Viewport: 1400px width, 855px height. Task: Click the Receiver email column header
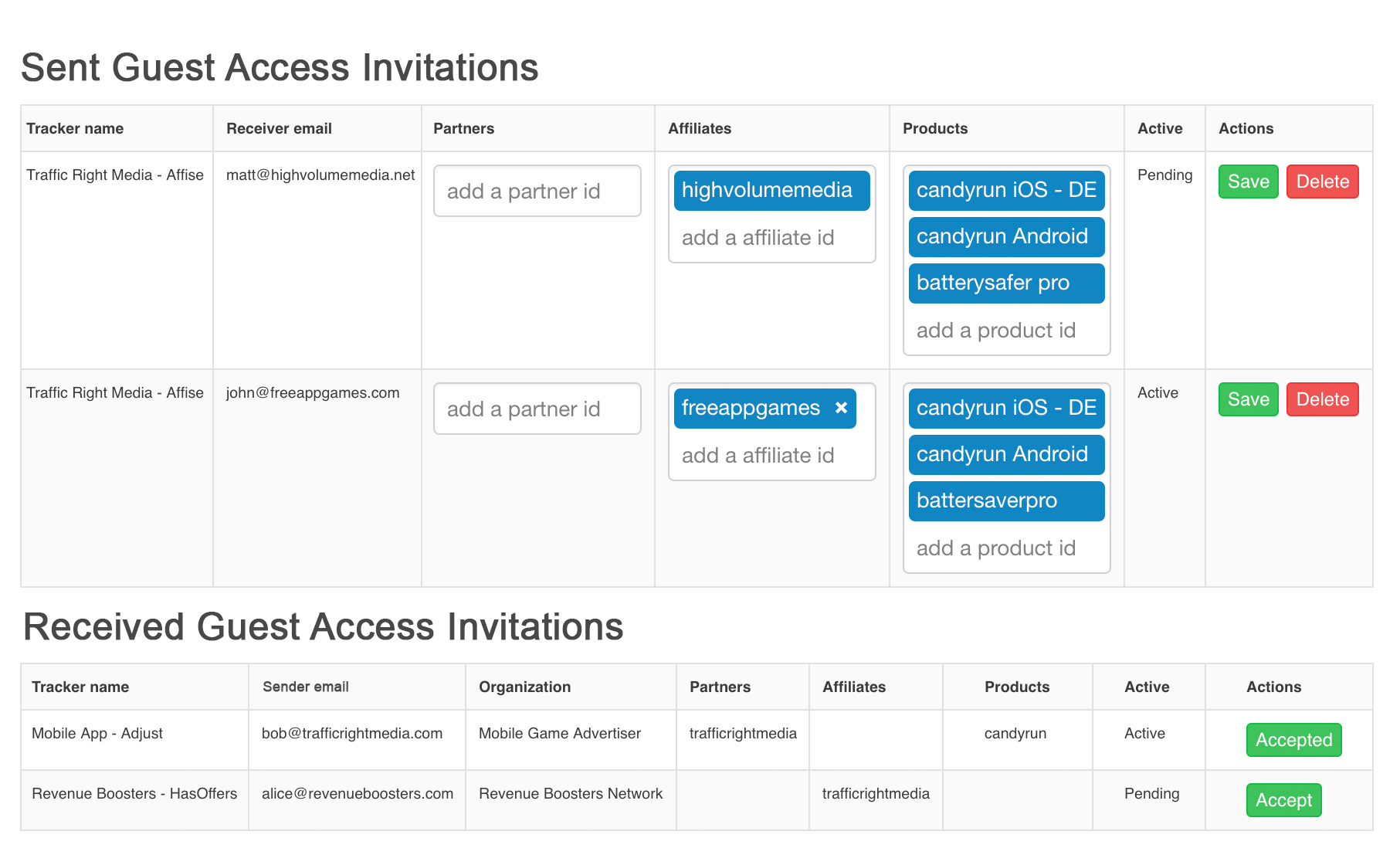click(x=279, y=129)
